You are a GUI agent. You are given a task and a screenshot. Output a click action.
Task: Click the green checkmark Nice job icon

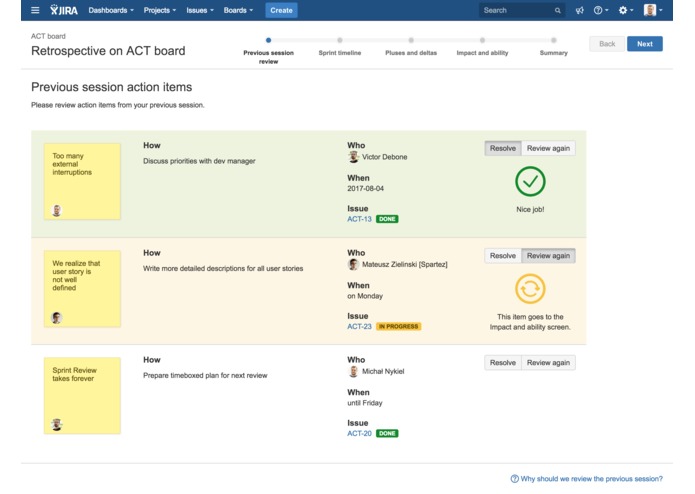pos(530,181)
